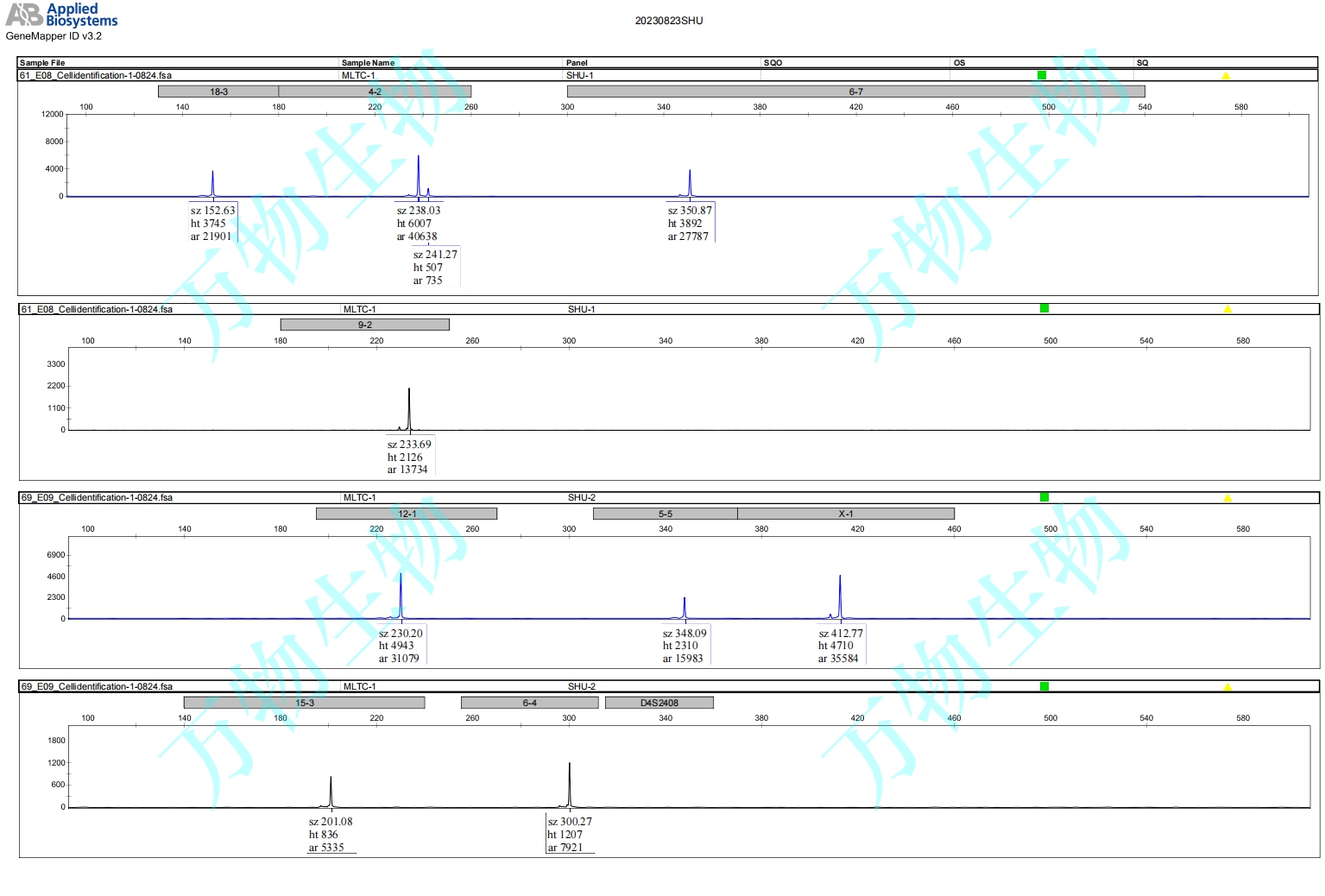Select the 6-7 marker range bar

click(x=855, y=91)
